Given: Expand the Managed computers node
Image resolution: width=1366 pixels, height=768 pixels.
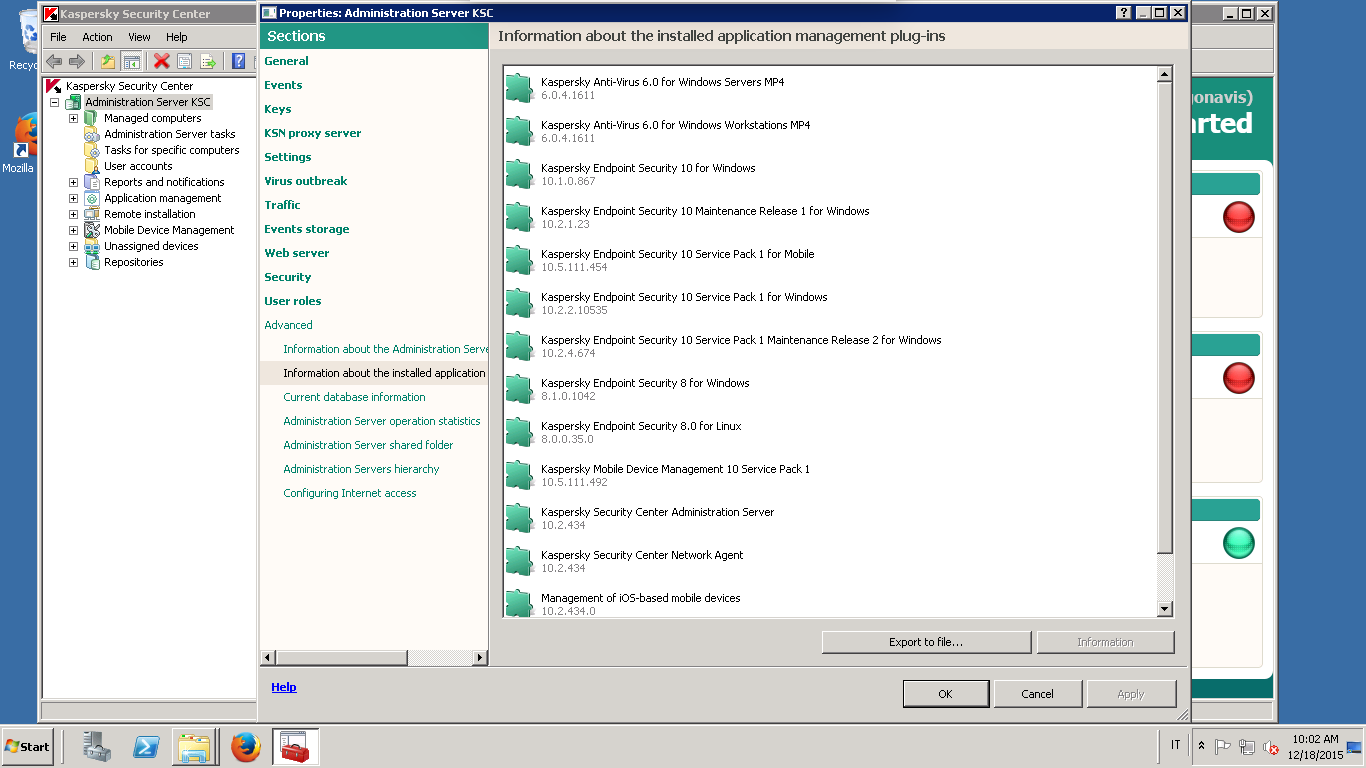Looking at the screenshot, I should (x=73, y=118).
